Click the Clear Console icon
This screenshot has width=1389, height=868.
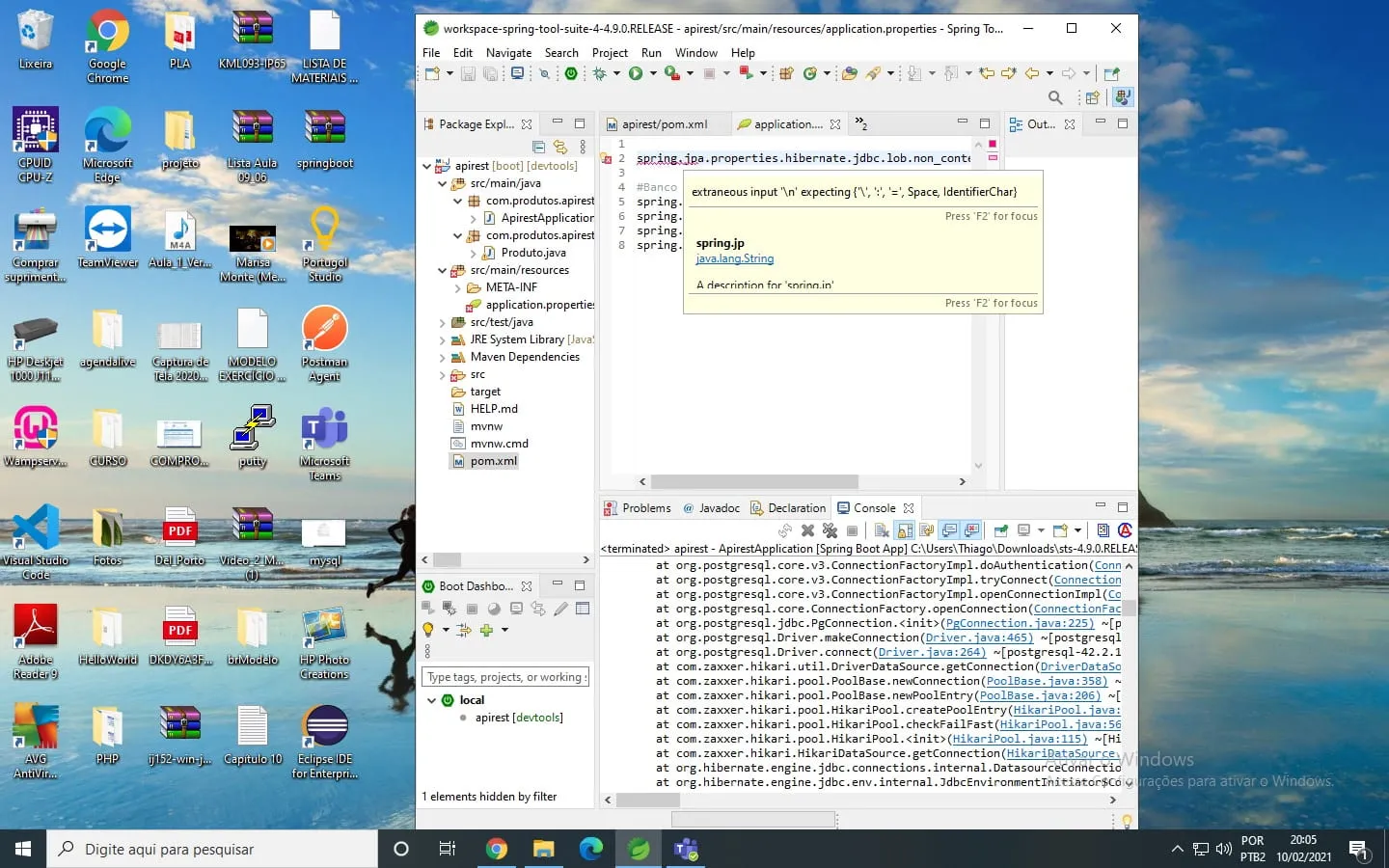(881, 530)
